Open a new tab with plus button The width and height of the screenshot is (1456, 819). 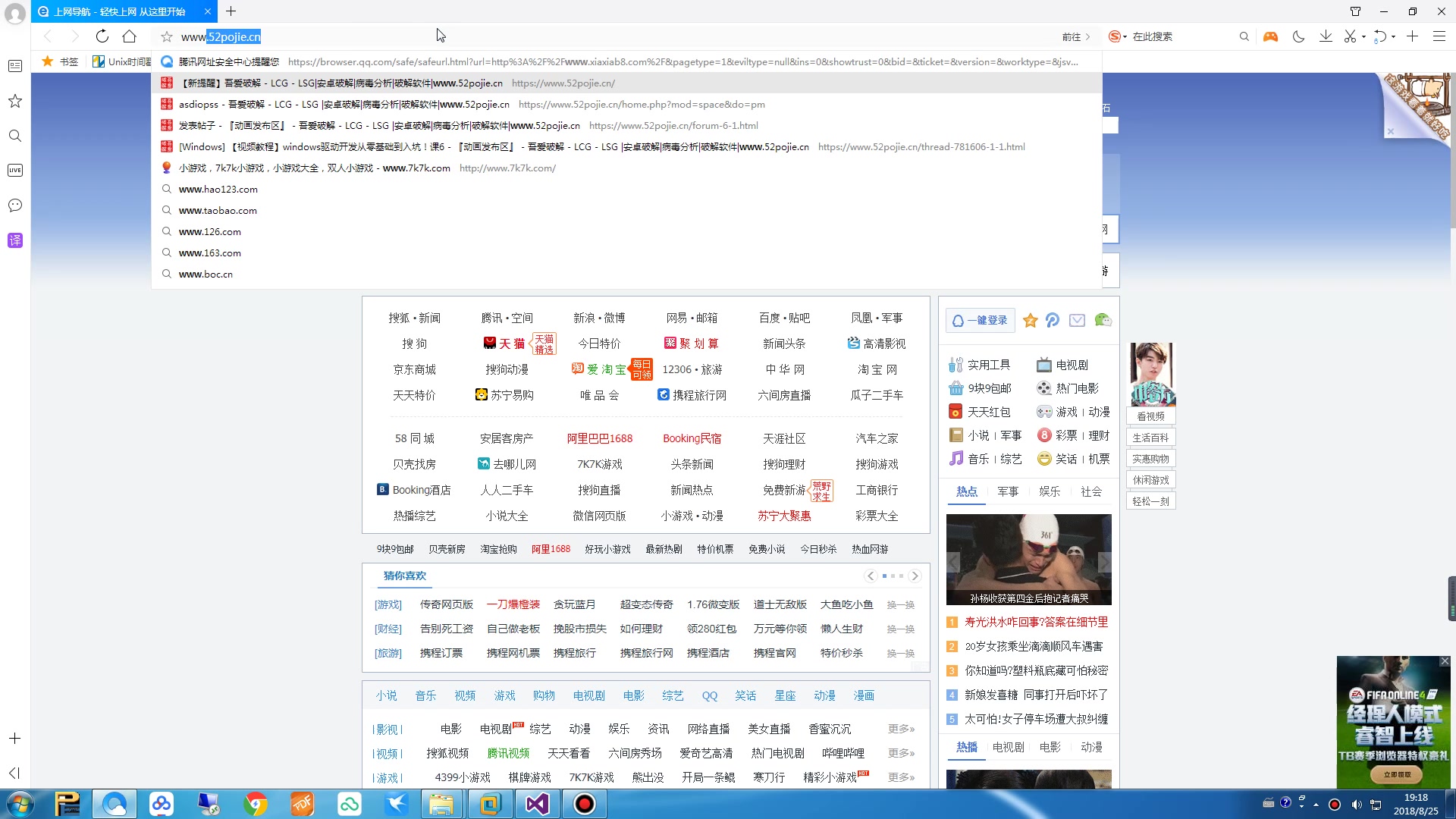pos(231,11)
